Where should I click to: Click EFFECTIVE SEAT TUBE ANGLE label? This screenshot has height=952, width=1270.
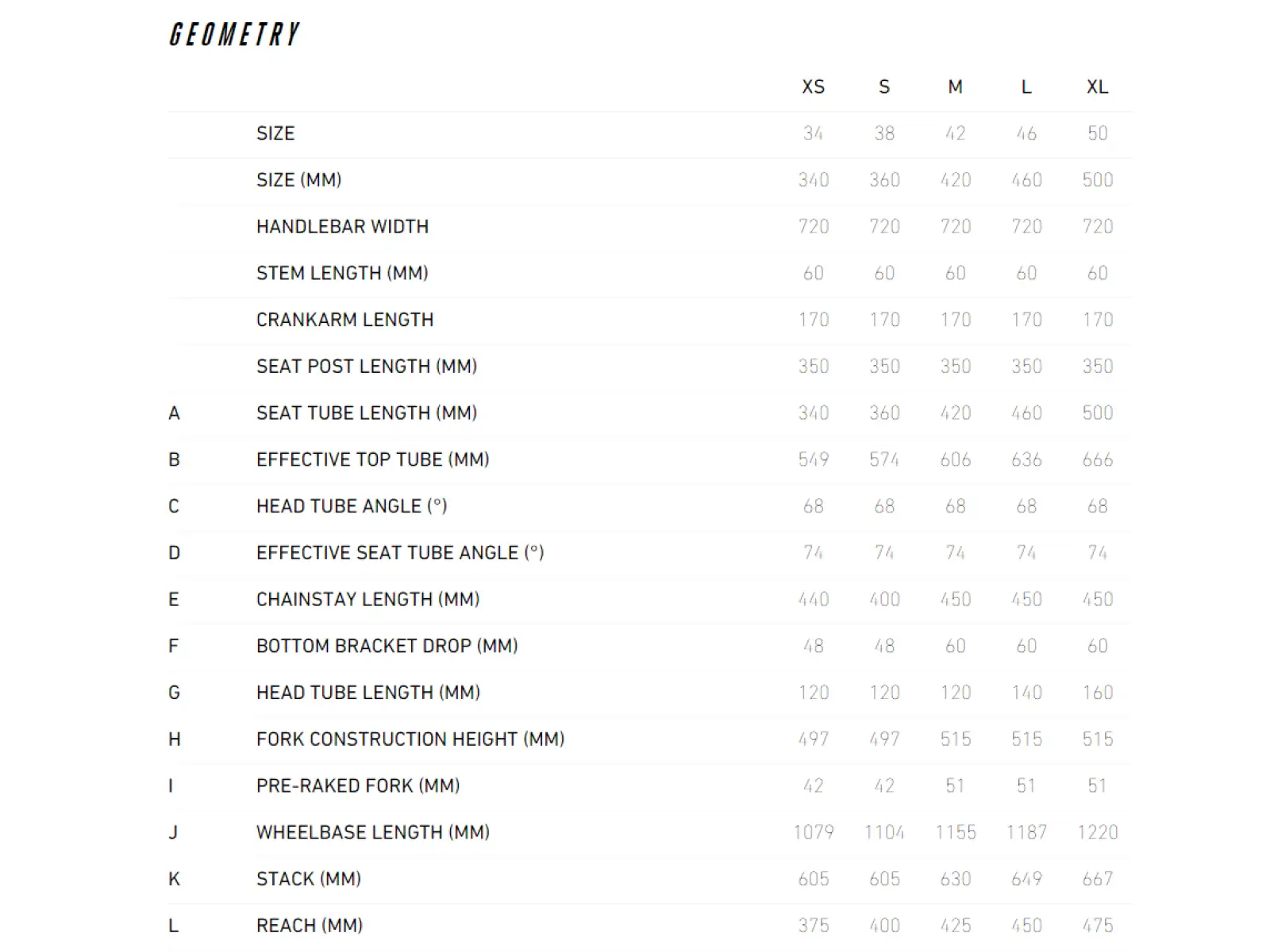coord(400,553)
